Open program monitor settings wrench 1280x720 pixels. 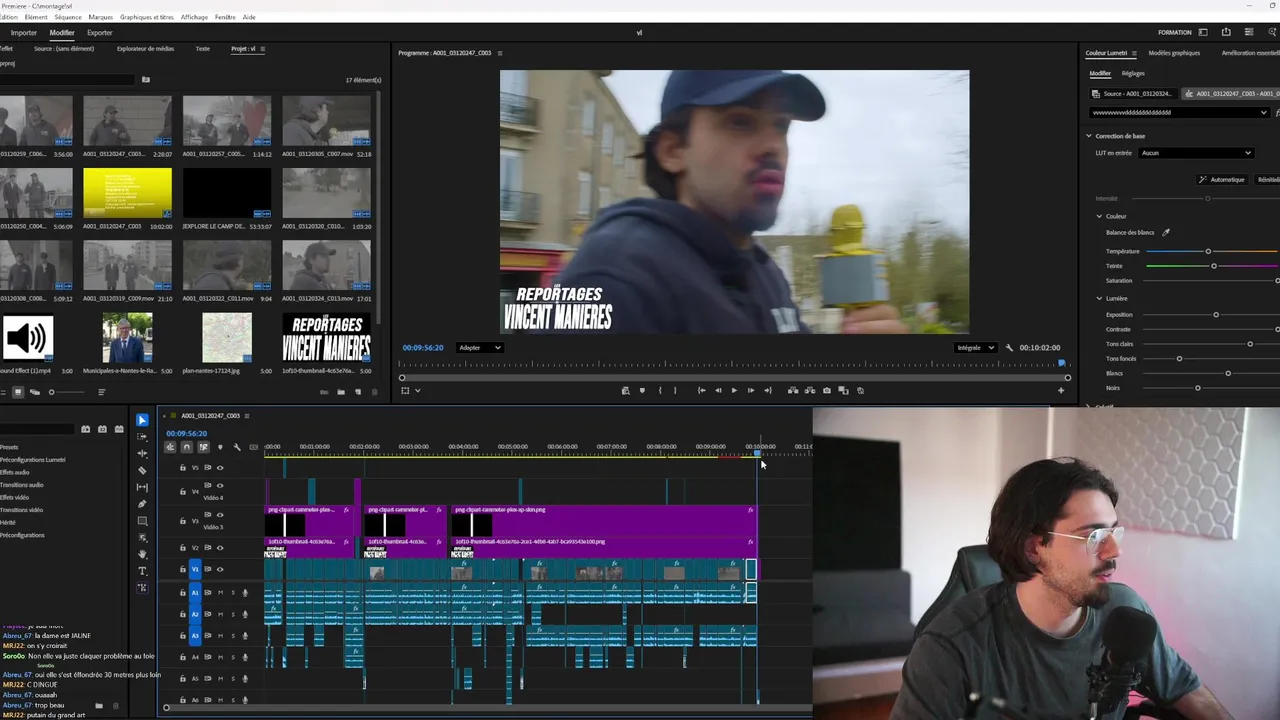pos(1009,348)
